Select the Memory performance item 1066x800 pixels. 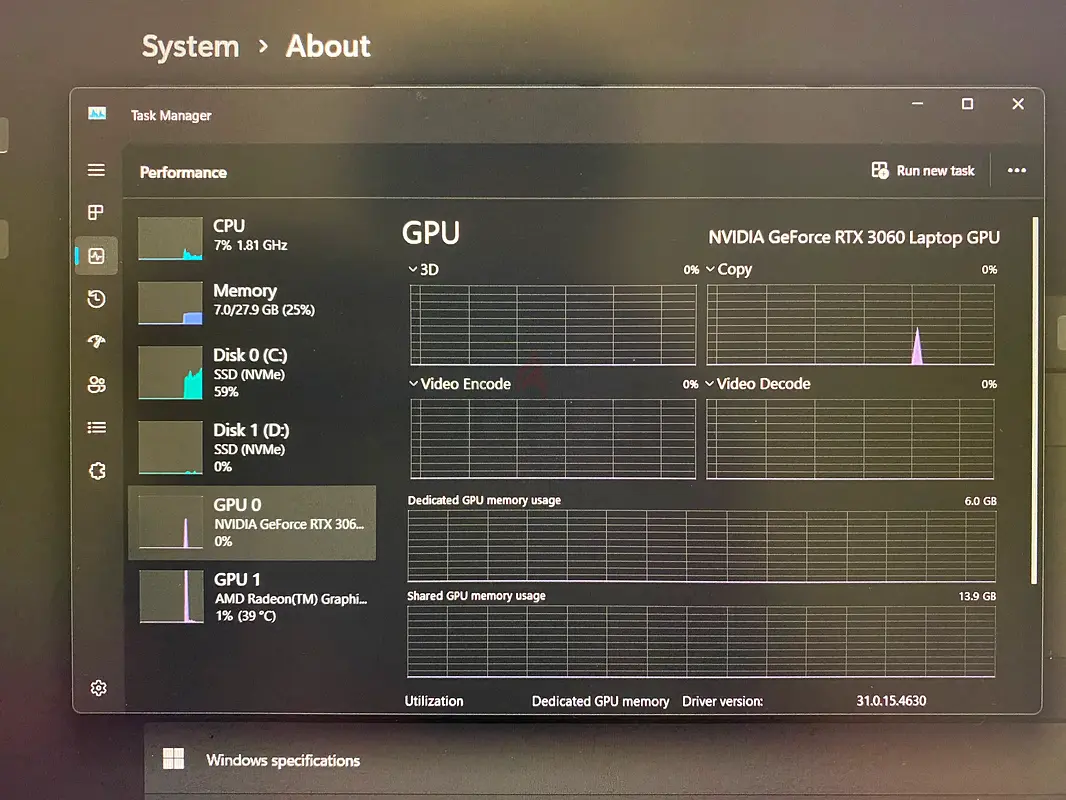(x=252, y=302)
